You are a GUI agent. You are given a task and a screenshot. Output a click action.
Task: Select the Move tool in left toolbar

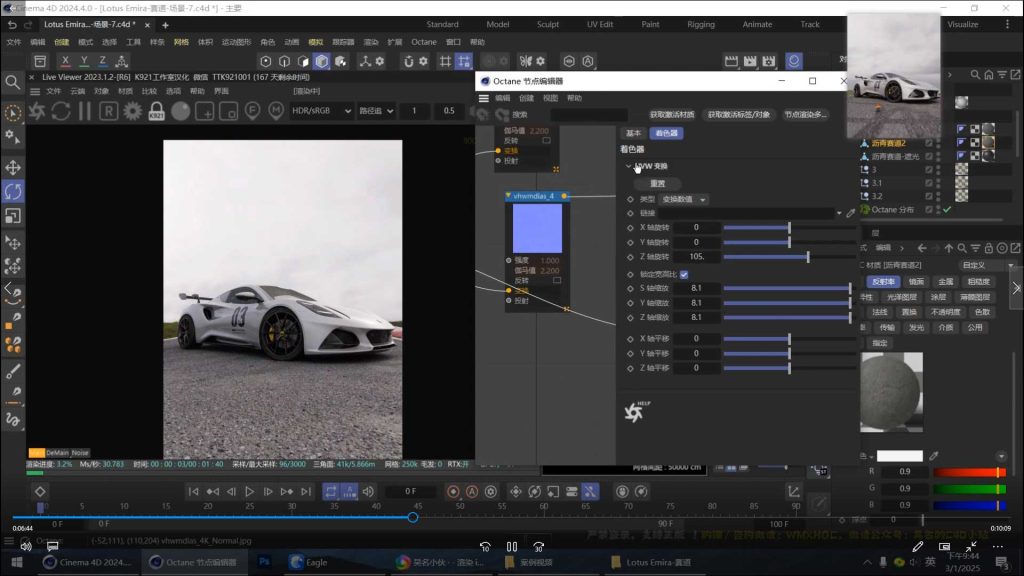(13, 167)
